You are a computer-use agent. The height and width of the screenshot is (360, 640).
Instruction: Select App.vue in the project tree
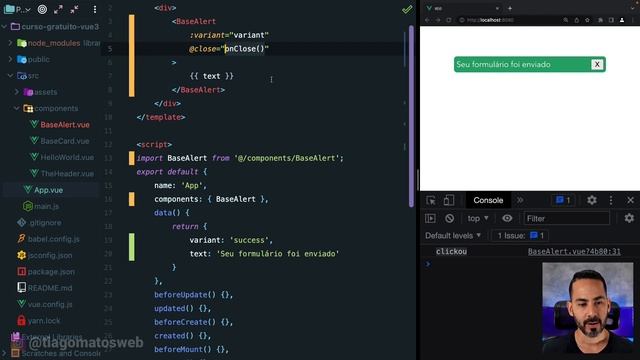point(43,190)
